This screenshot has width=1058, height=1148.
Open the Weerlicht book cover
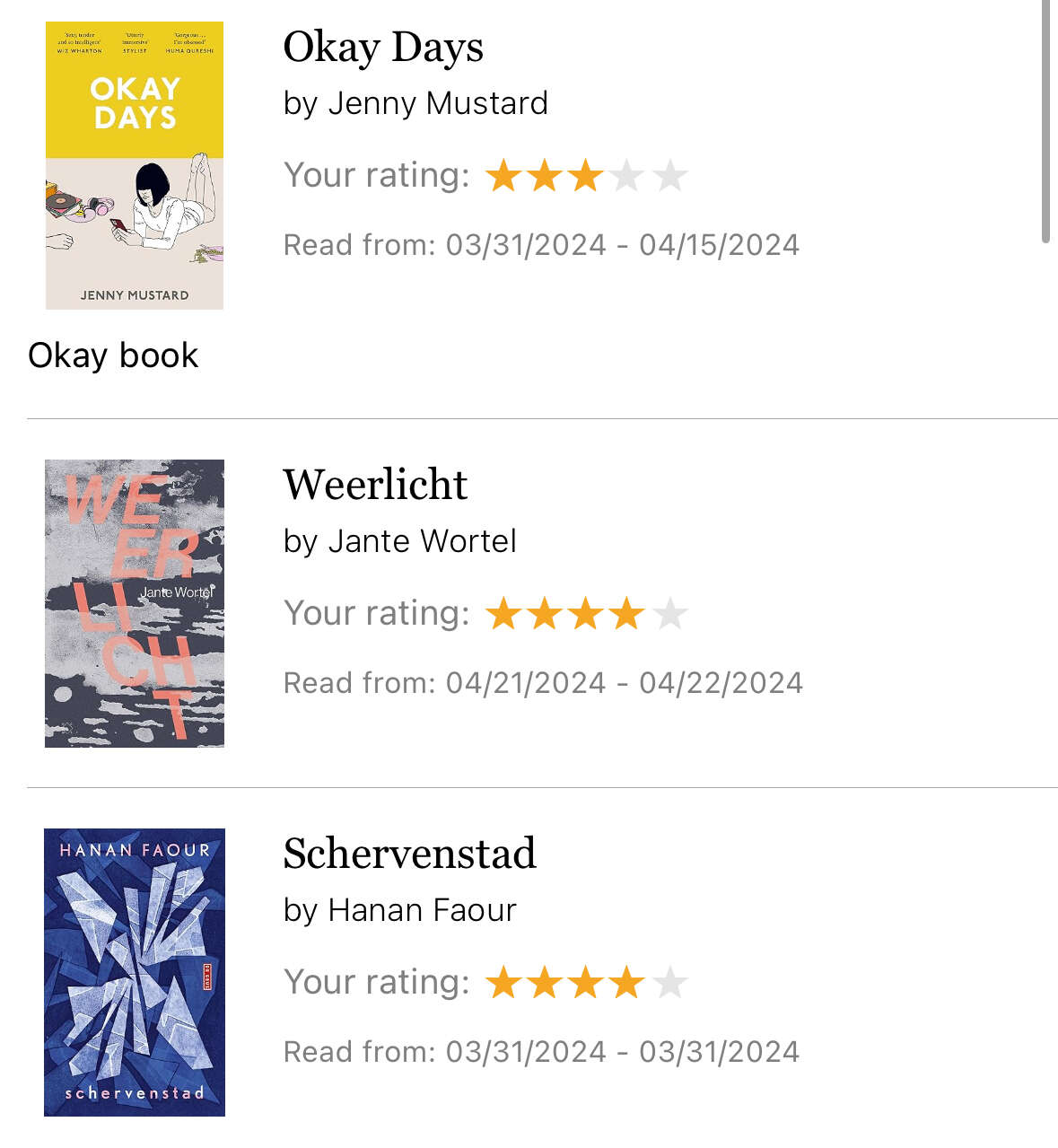click(135, 603)
